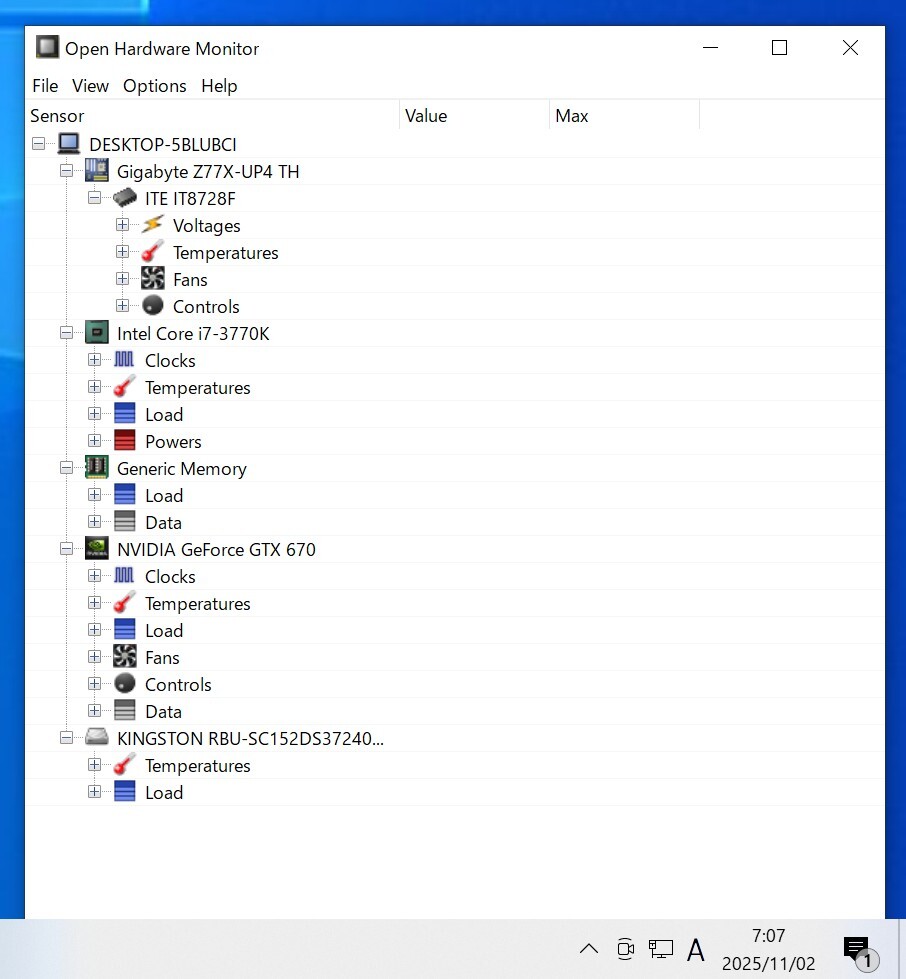
Task: Open the network tray icon
Action: (x=661, y=949)
